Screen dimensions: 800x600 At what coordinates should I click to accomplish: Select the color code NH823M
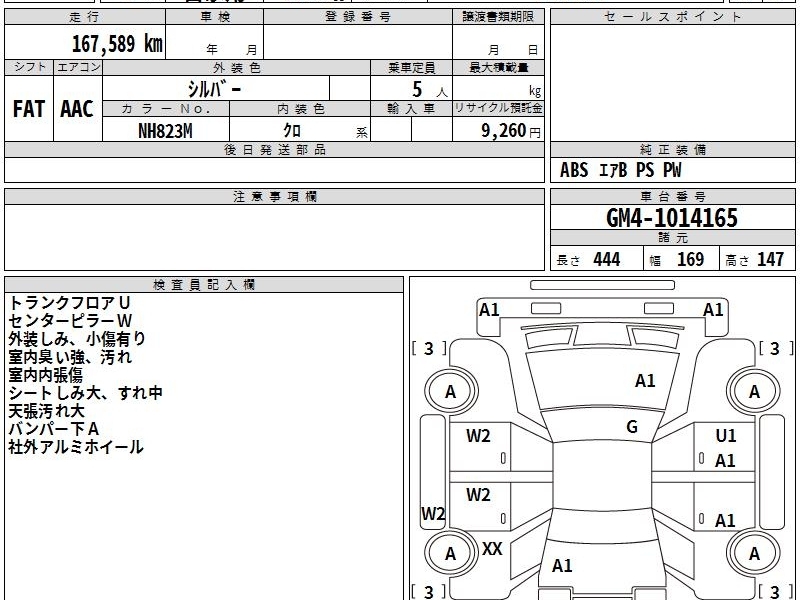point(165,131)
